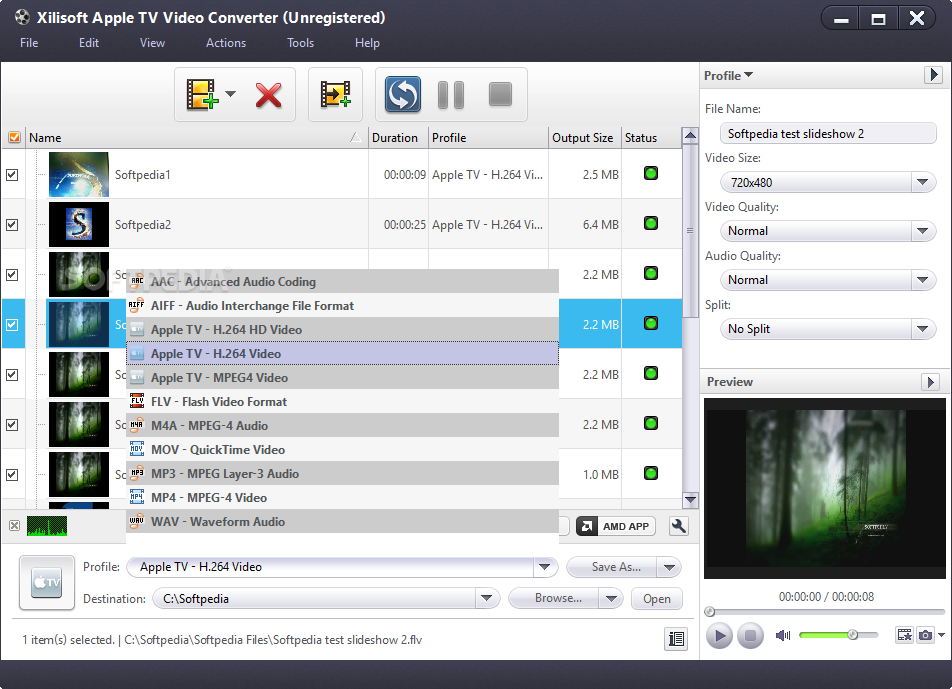Sort by the Name column header
Screen dimensions: 952x689
pos(196,138)
